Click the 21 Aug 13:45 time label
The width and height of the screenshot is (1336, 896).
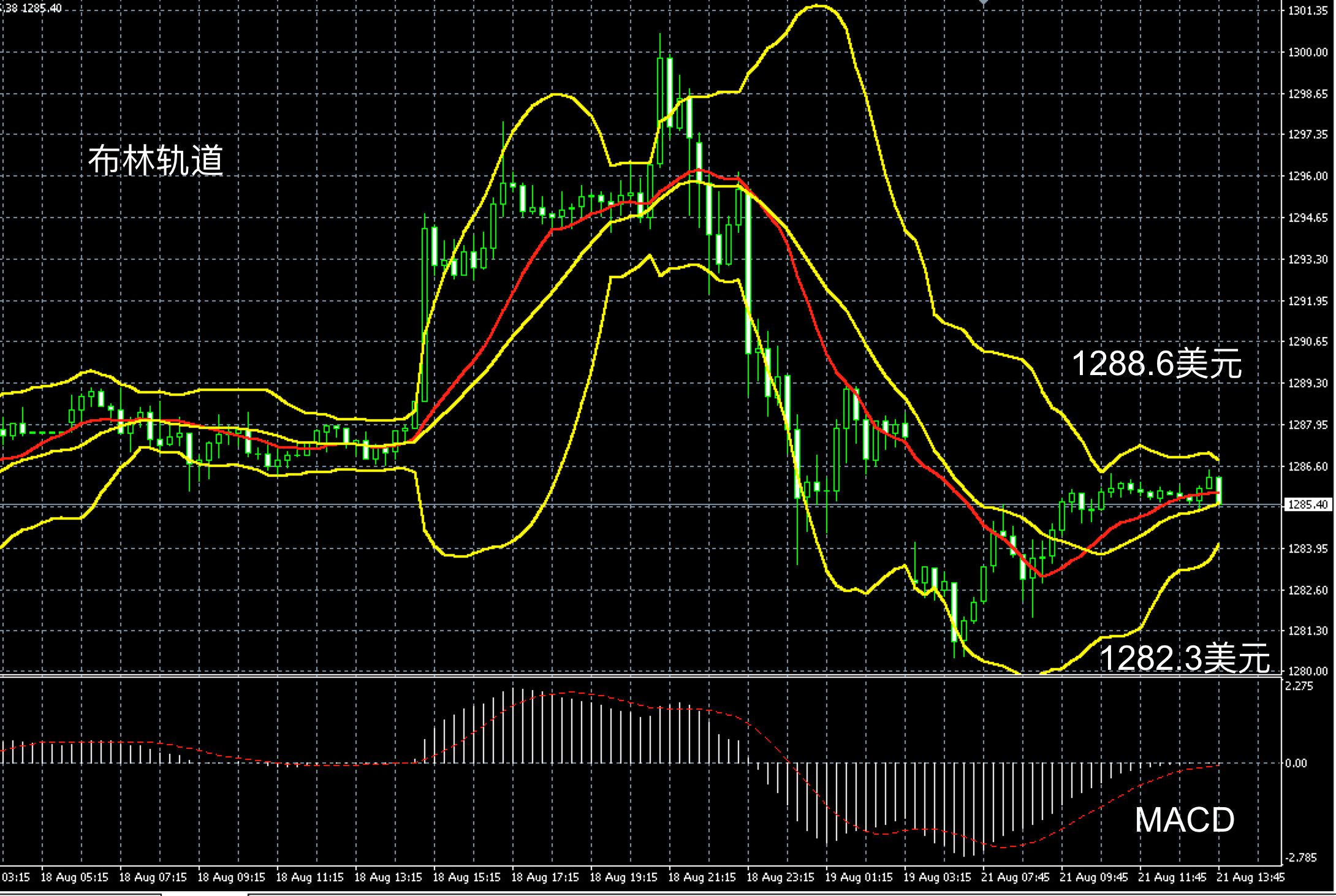[1251, 877]
